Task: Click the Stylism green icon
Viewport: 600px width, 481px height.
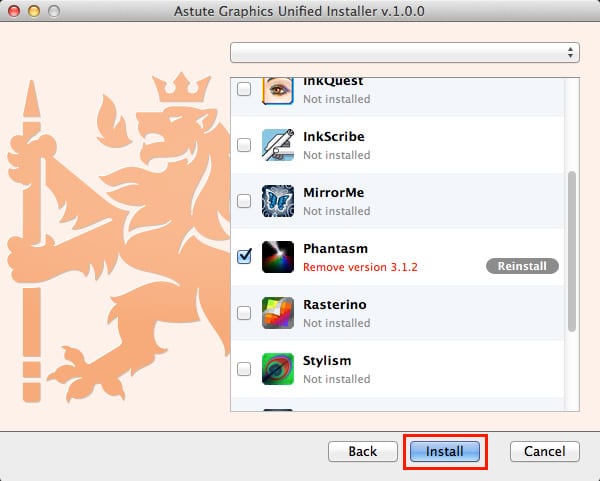Action: 278,369
